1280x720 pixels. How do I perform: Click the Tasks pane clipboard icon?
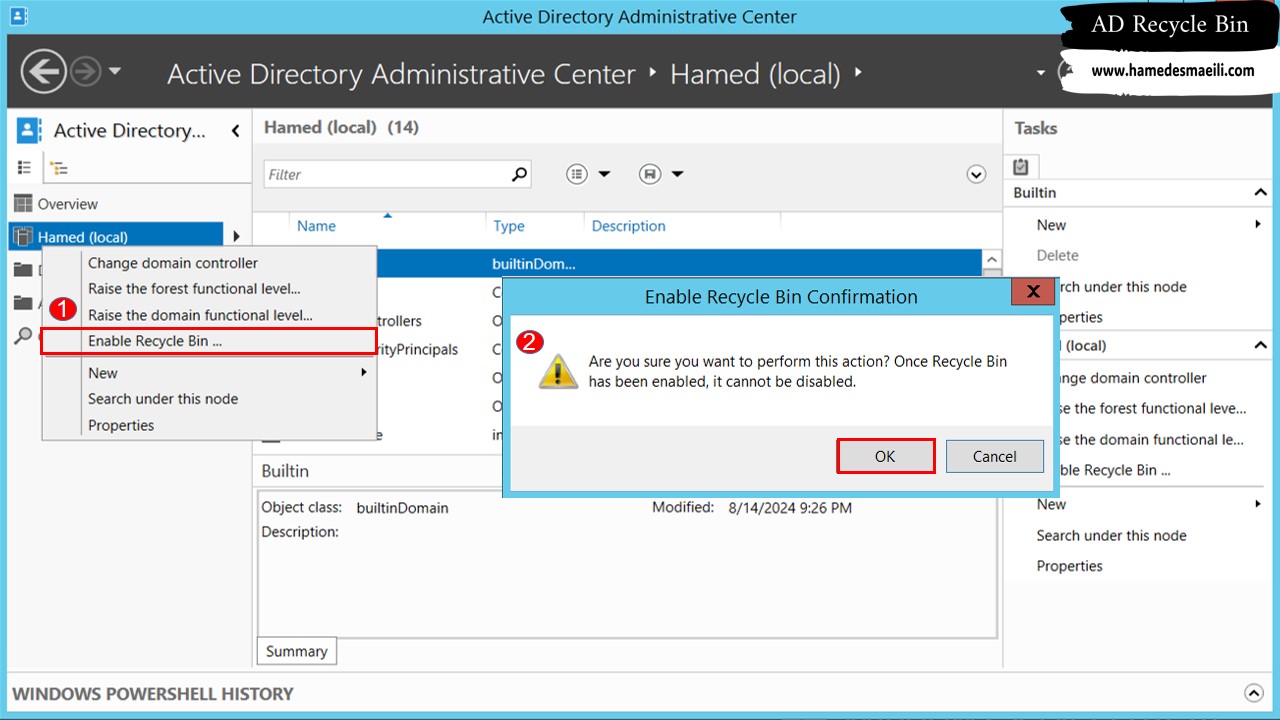1021,166
